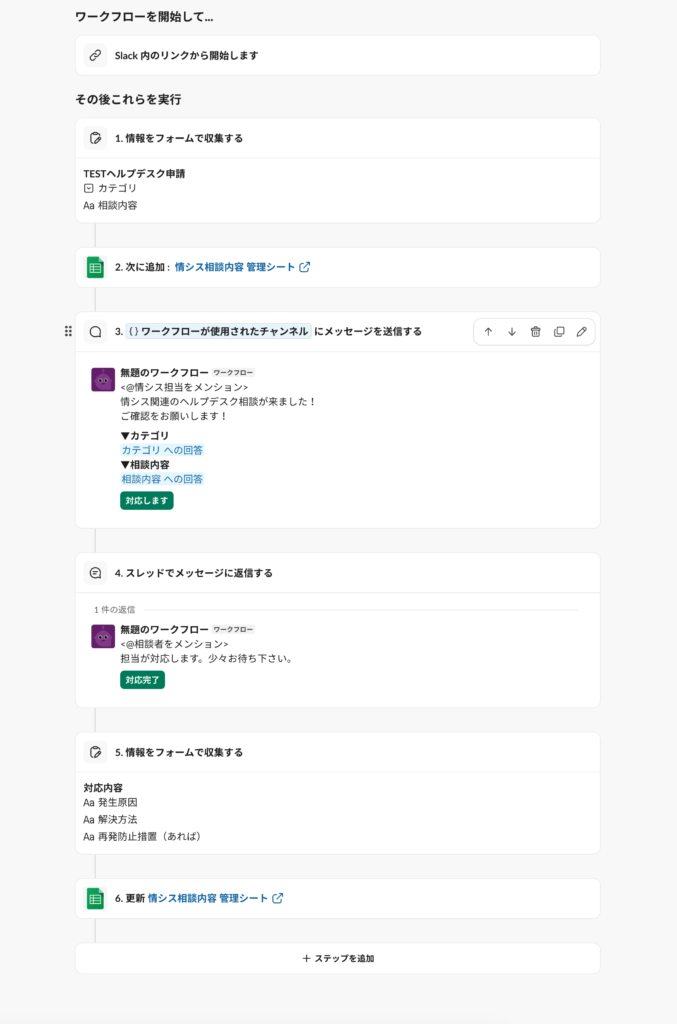
Task: Click the link icon on the Slack trigger
Action: coord(95,56)
